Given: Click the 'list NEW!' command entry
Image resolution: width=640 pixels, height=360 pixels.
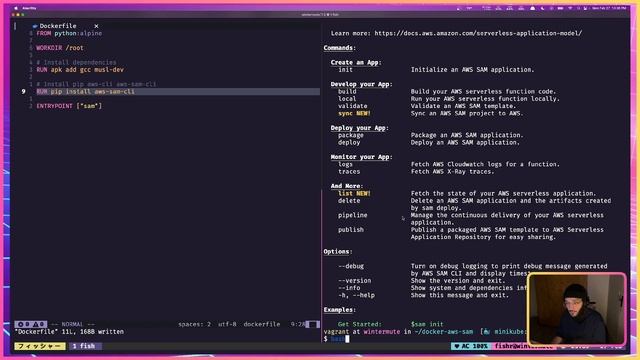Looking at the screenshot, I should point(354,193).
